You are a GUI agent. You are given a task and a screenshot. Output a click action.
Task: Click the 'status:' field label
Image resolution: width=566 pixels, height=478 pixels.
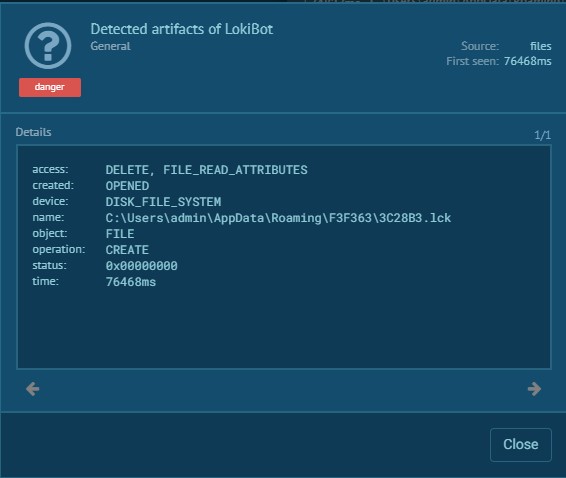(49, 265)
